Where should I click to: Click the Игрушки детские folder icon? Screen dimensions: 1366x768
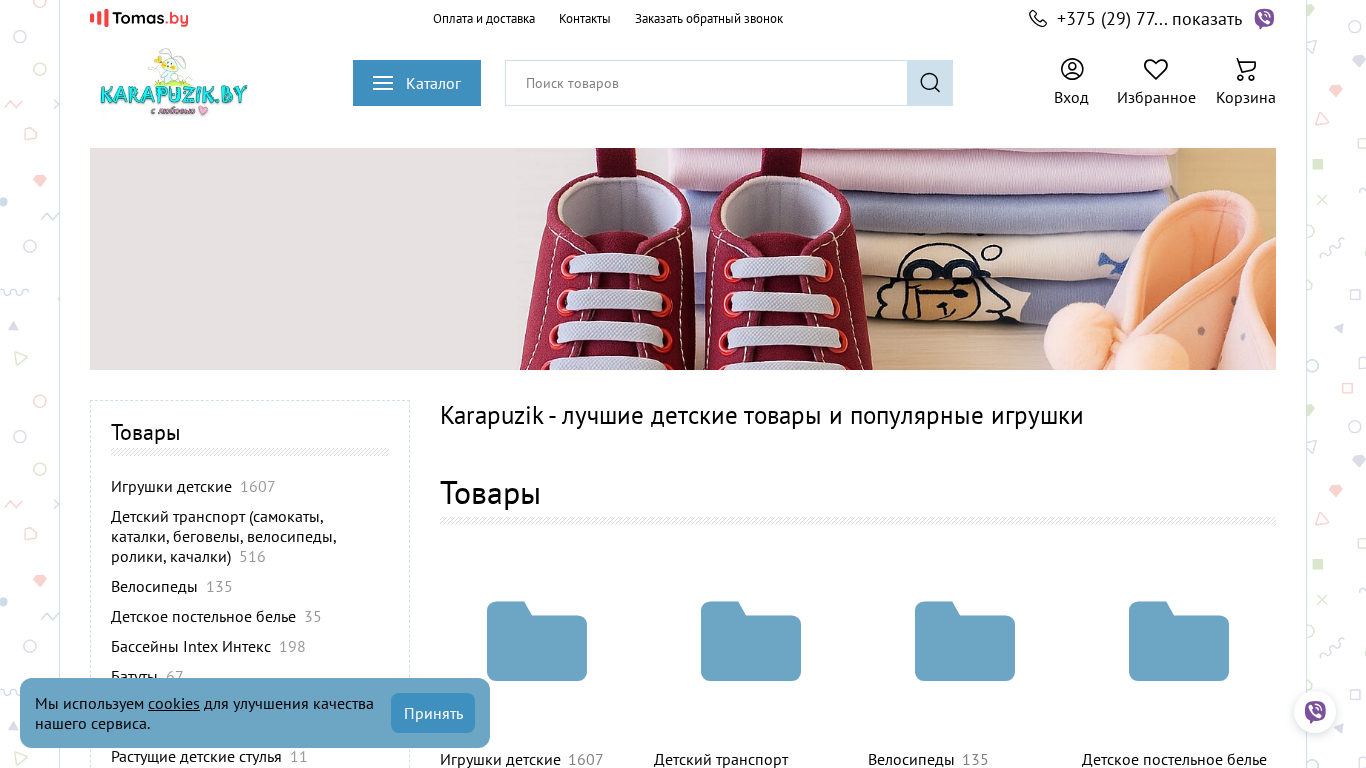537,641
